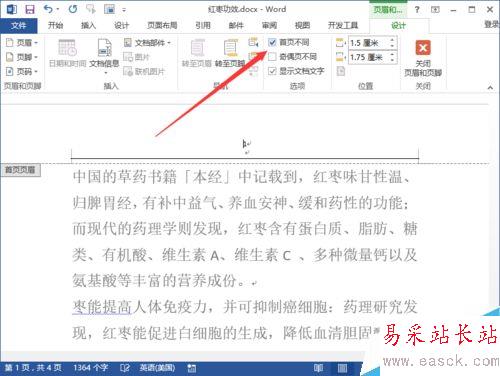Click 转至页脚 (Go to Footer)
Viewport: 500px width, 376px height.
(x=230, y=53)
